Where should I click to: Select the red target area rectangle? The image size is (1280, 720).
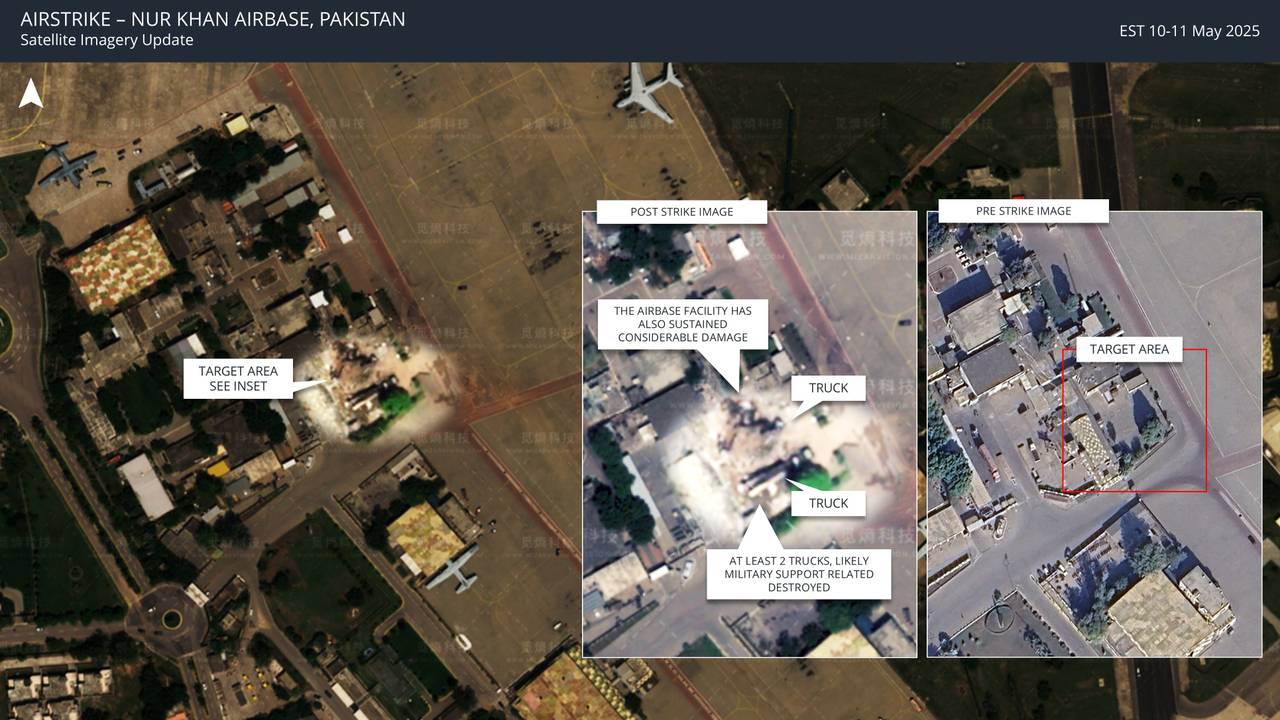point(1135,420)
